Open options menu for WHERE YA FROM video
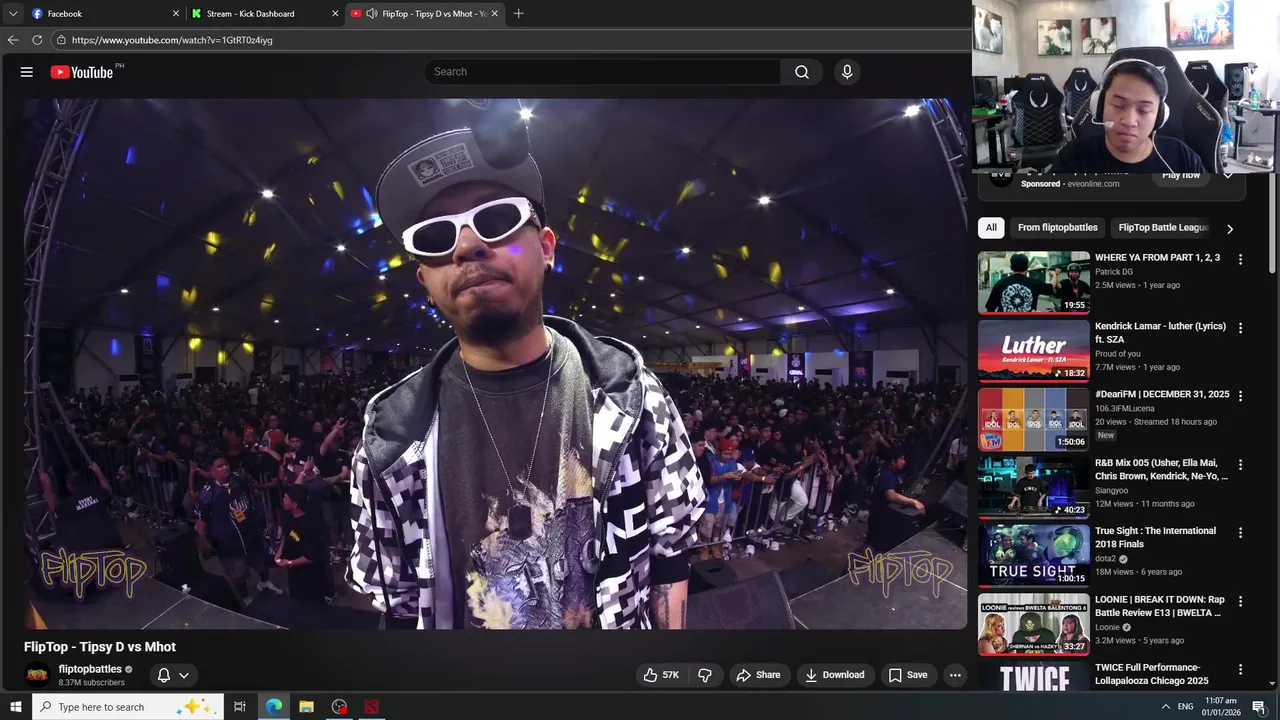Image resolution: width=1280 pixels, height=720 pixels. tap(1241, 259)
